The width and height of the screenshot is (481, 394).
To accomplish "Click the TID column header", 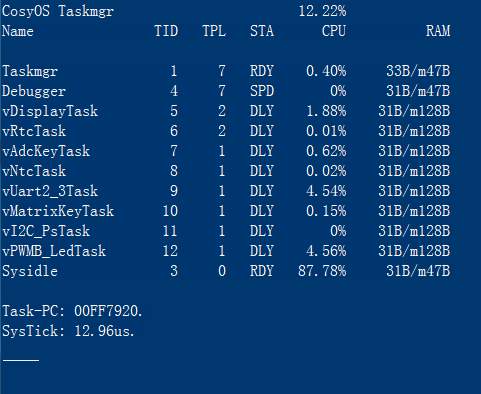I will pyautogui.click(x=166, y=31).
